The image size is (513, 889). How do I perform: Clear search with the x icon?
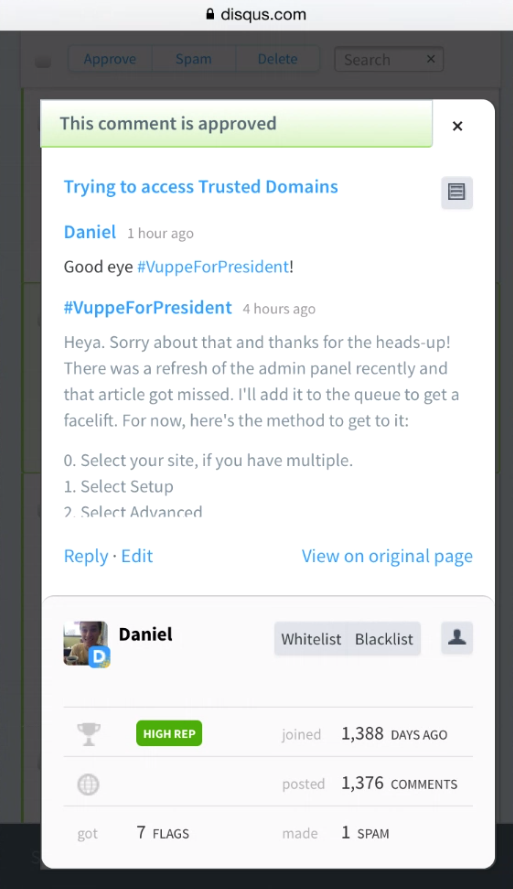[431, 59]
